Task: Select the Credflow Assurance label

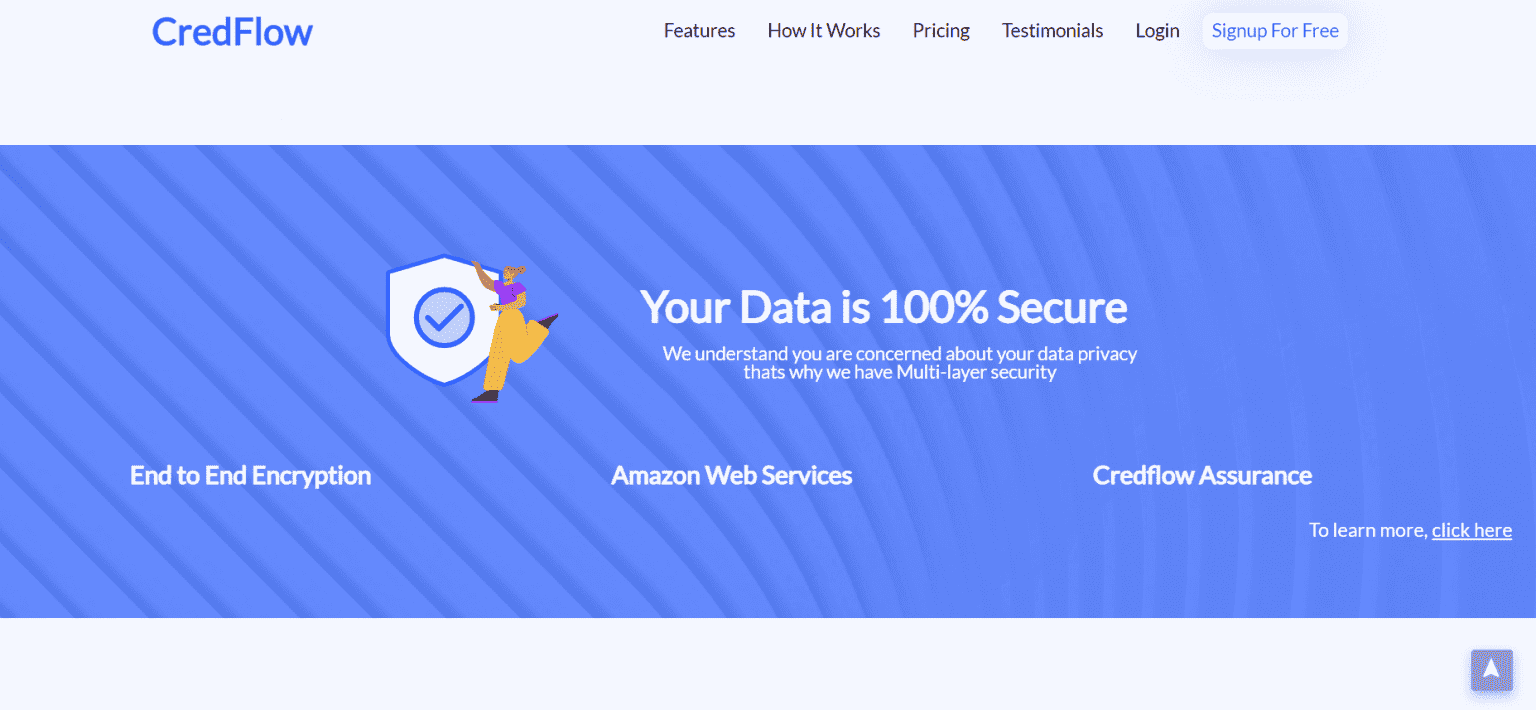Action: coord(1202,476)
